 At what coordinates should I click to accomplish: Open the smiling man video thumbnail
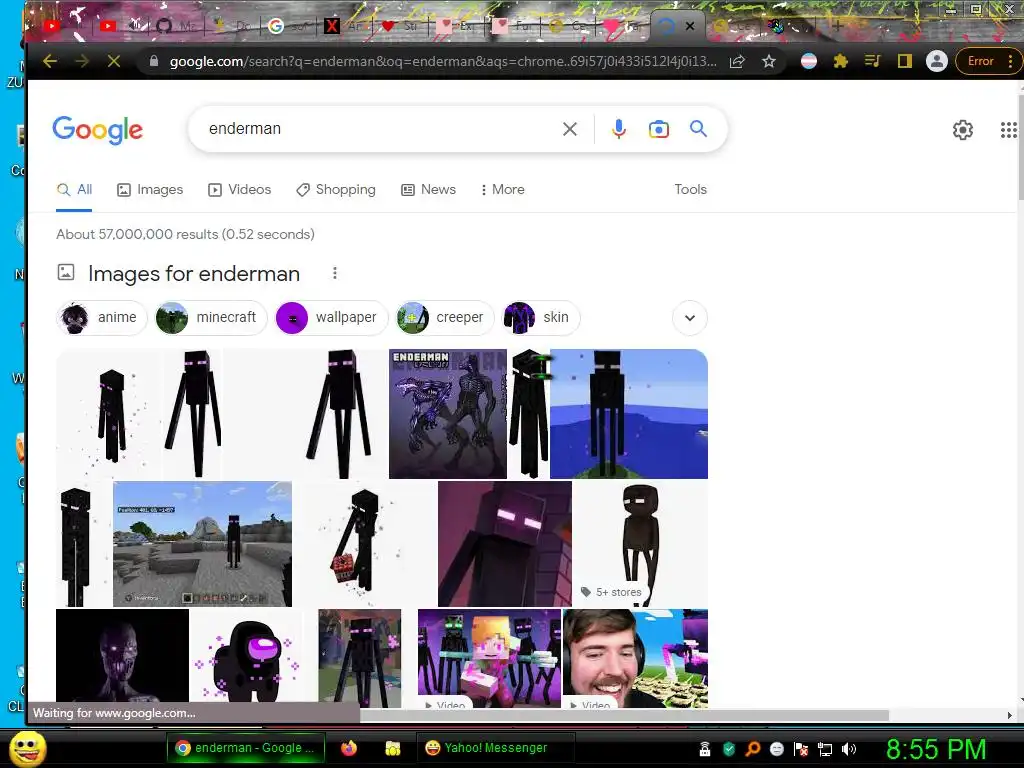coord(635,658)
